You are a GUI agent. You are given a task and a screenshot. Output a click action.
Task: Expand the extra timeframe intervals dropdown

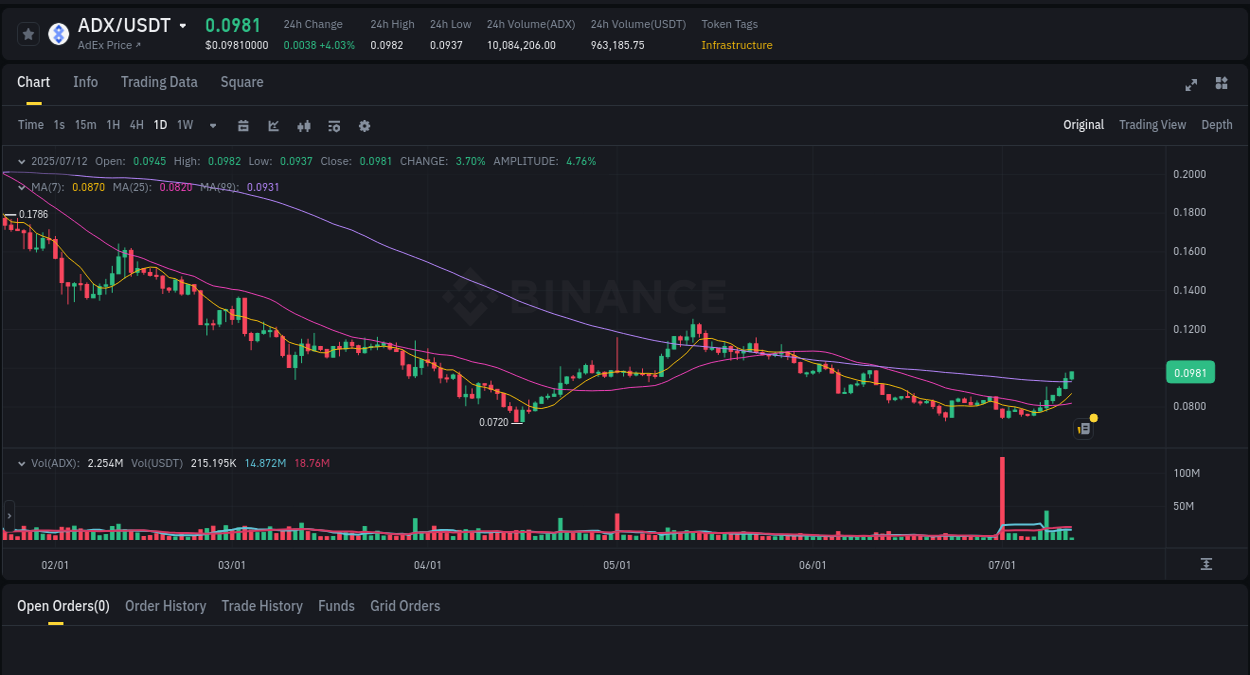coord(211,125)
